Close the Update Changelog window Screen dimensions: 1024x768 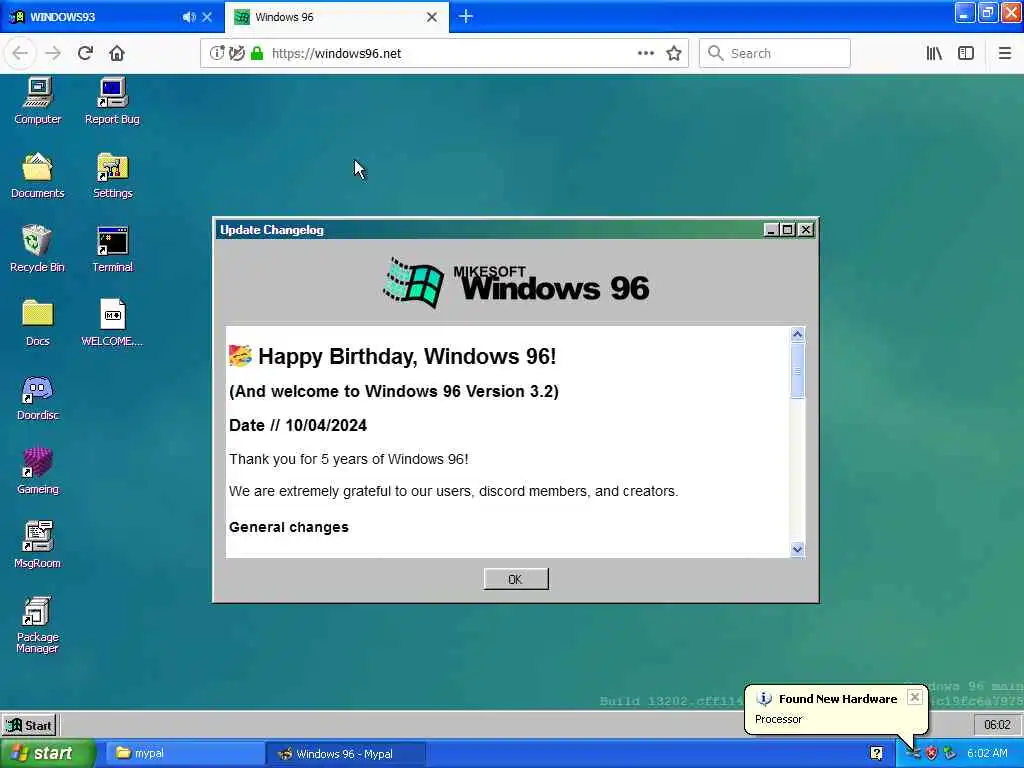click(x=806, y=230)
